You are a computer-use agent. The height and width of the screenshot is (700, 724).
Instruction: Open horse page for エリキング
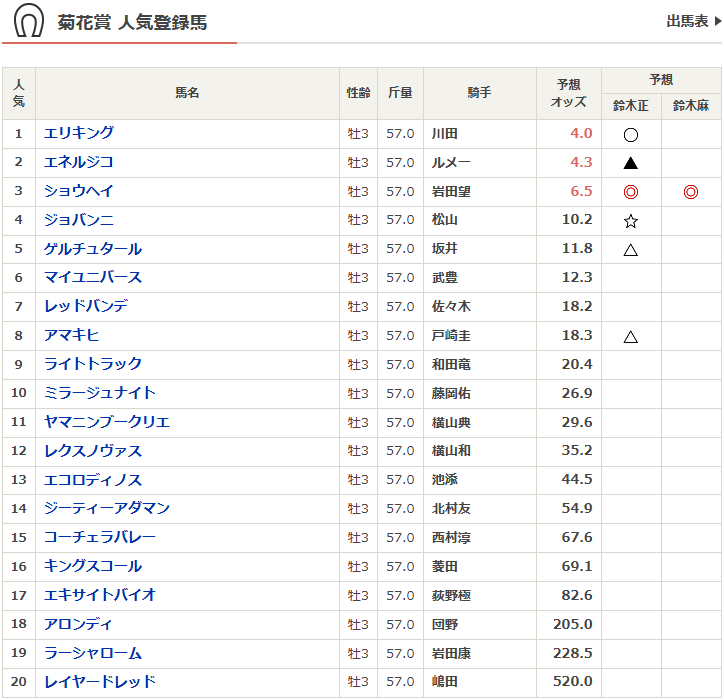click(79, 133)
